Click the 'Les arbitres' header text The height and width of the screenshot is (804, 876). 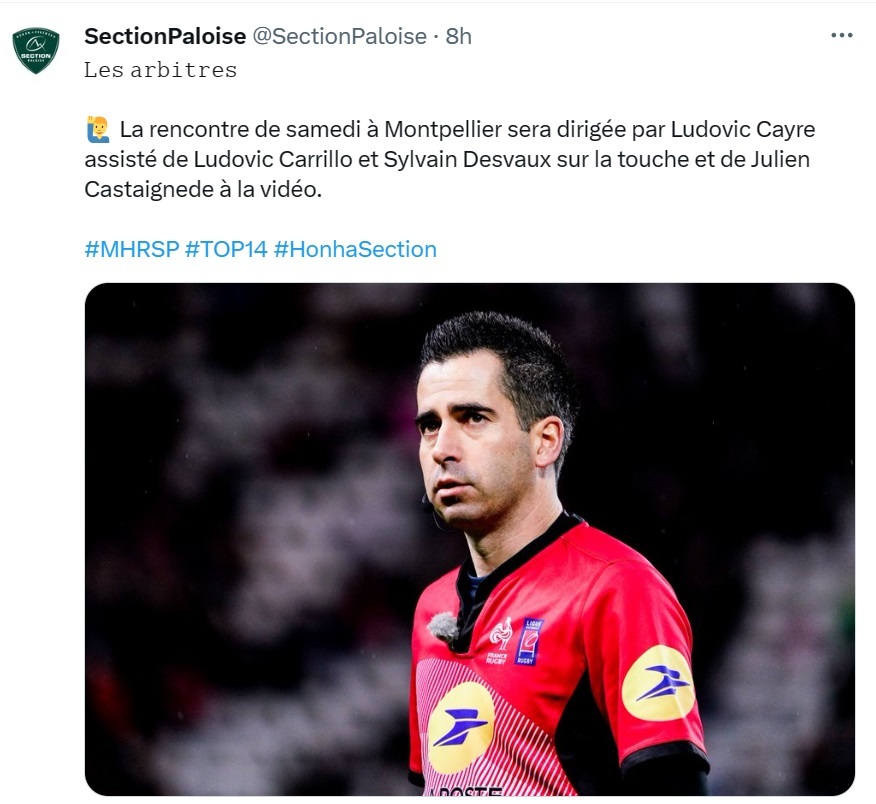pyautogui.click(x=160, y=70)
